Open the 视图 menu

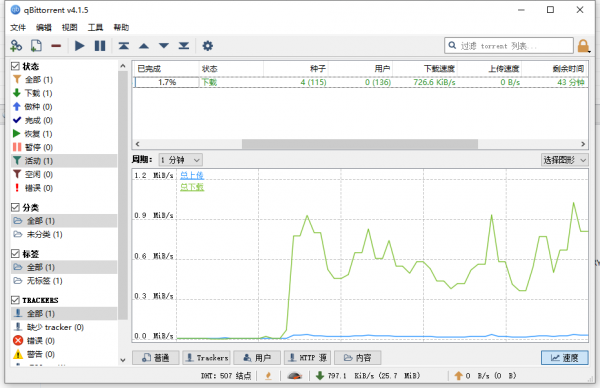coord(70,27)
